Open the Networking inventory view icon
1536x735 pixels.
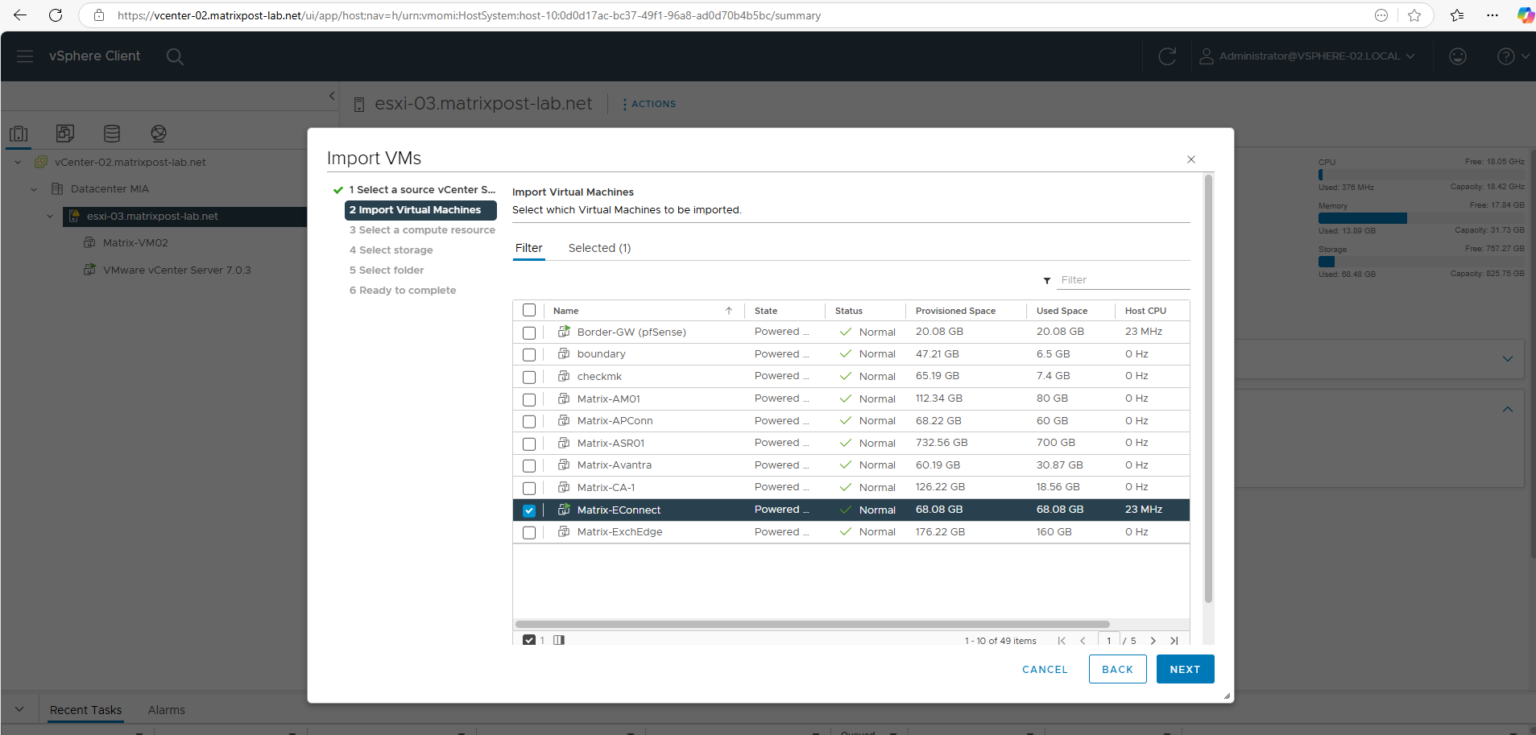click(158, 133)
